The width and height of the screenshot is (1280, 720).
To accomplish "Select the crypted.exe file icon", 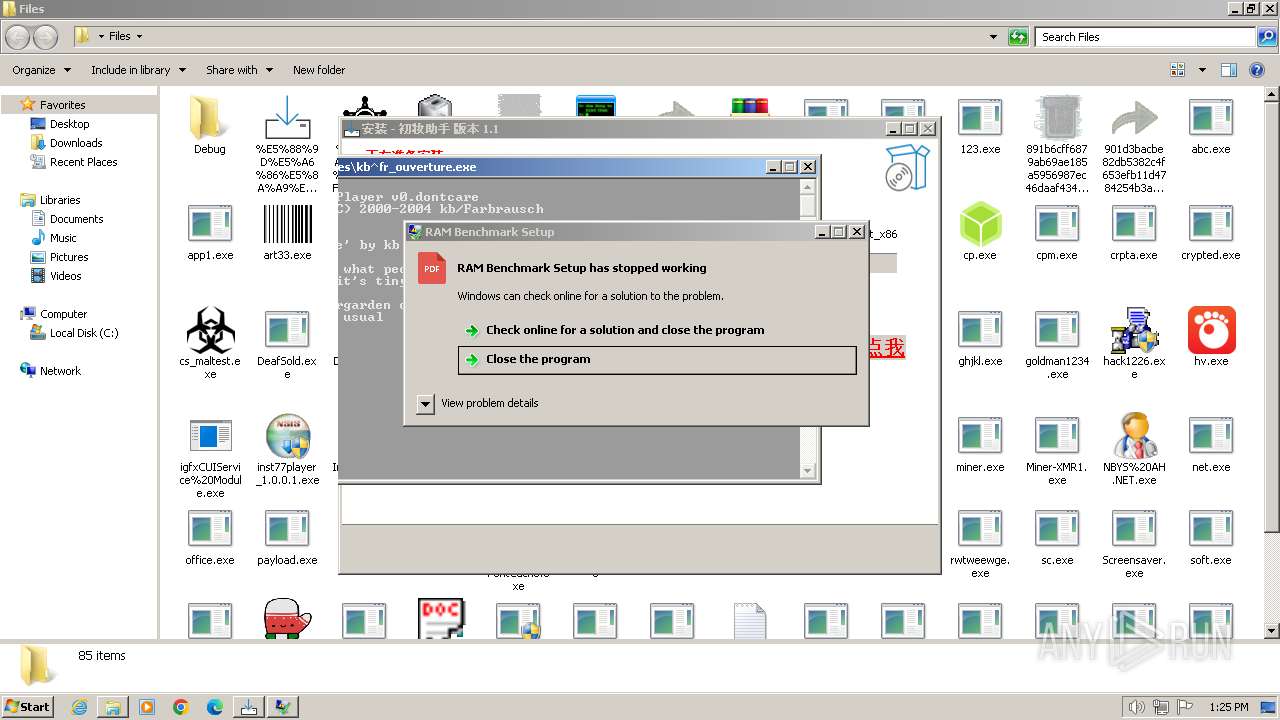I will 1211,224.
